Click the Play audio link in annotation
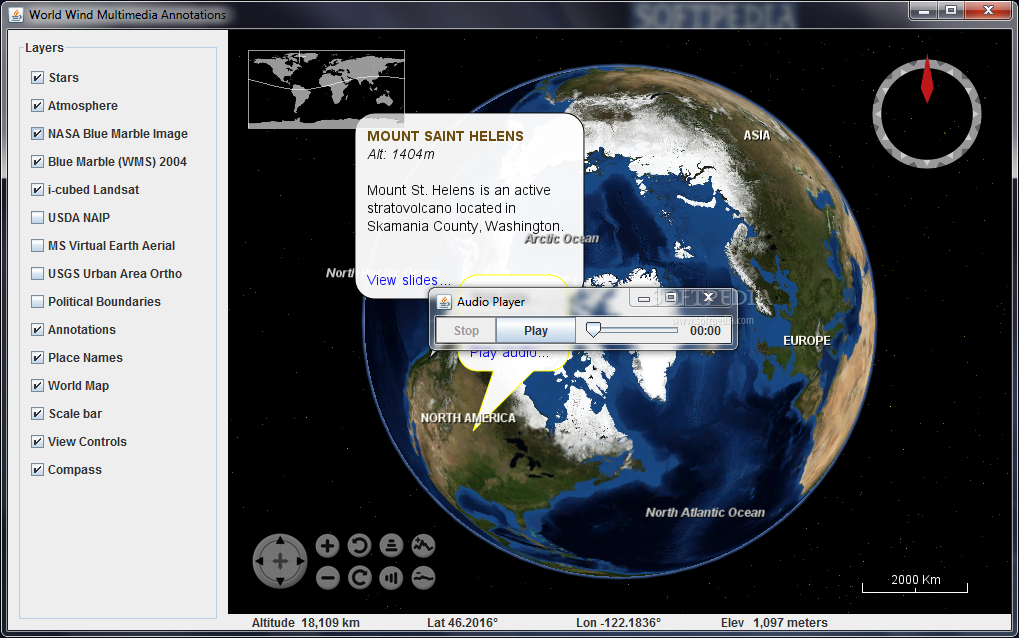1019x638 pixels. (x=509, y=353)
